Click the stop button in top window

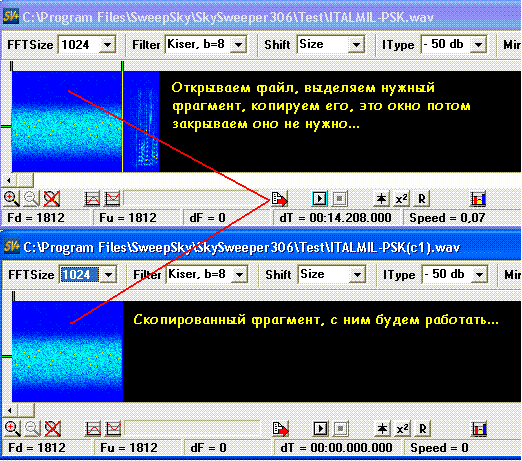pos(340,199)
